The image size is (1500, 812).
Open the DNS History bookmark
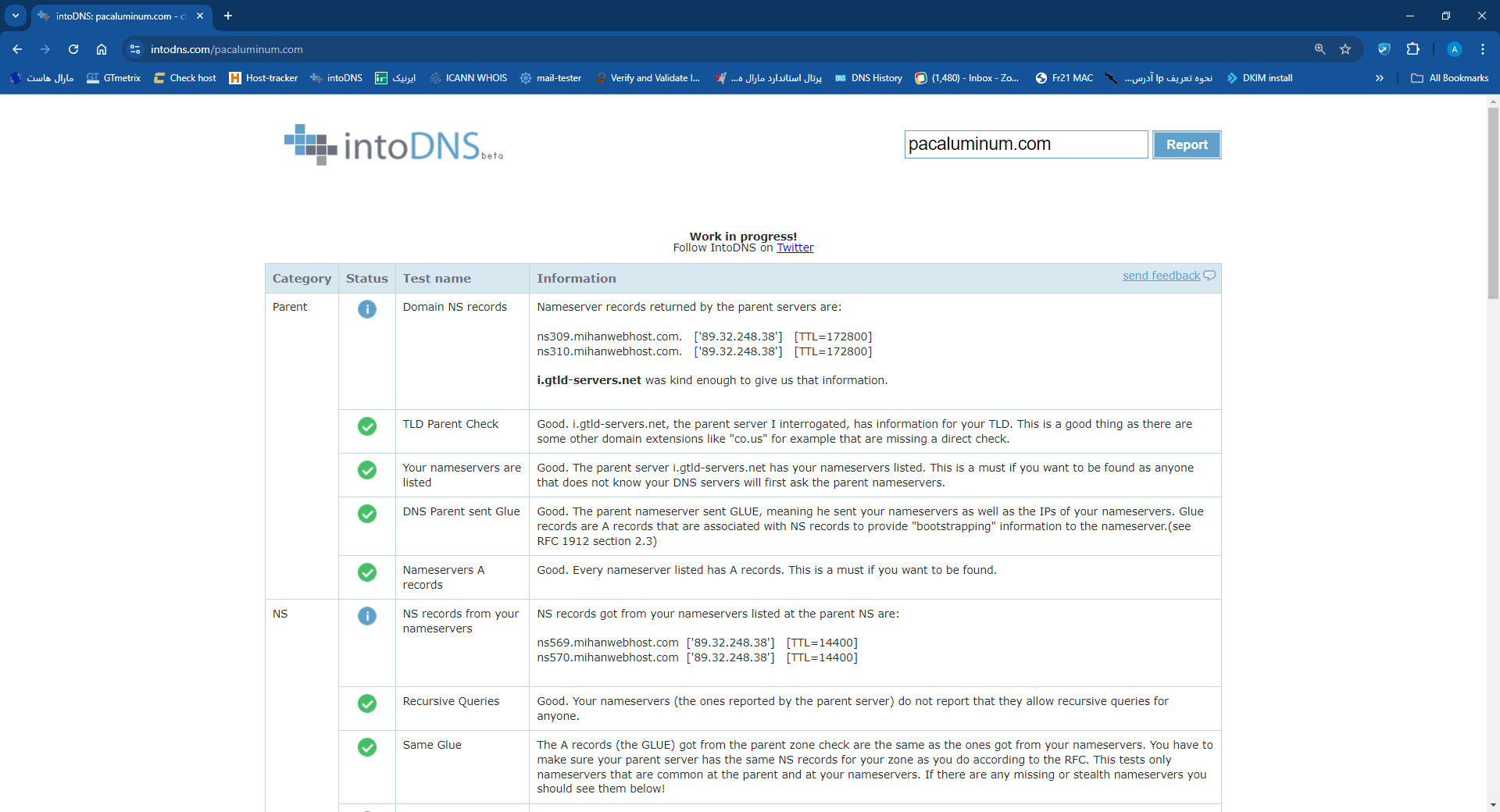868,78
